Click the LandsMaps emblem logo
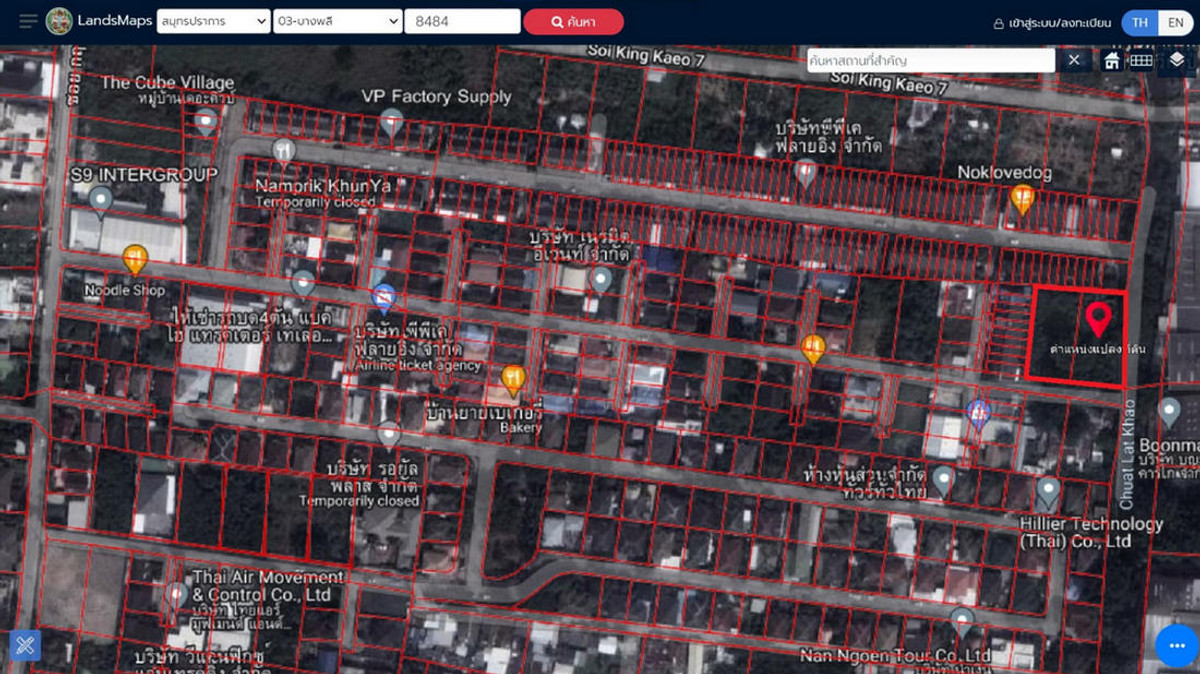The image size is (1200, 674). point(59,21)
